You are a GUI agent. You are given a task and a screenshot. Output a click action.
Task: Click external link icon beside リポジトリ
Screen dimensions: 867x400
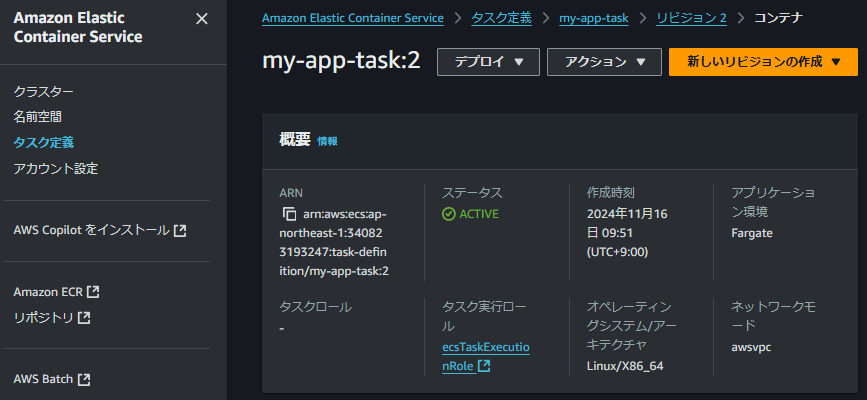[84, 318]
